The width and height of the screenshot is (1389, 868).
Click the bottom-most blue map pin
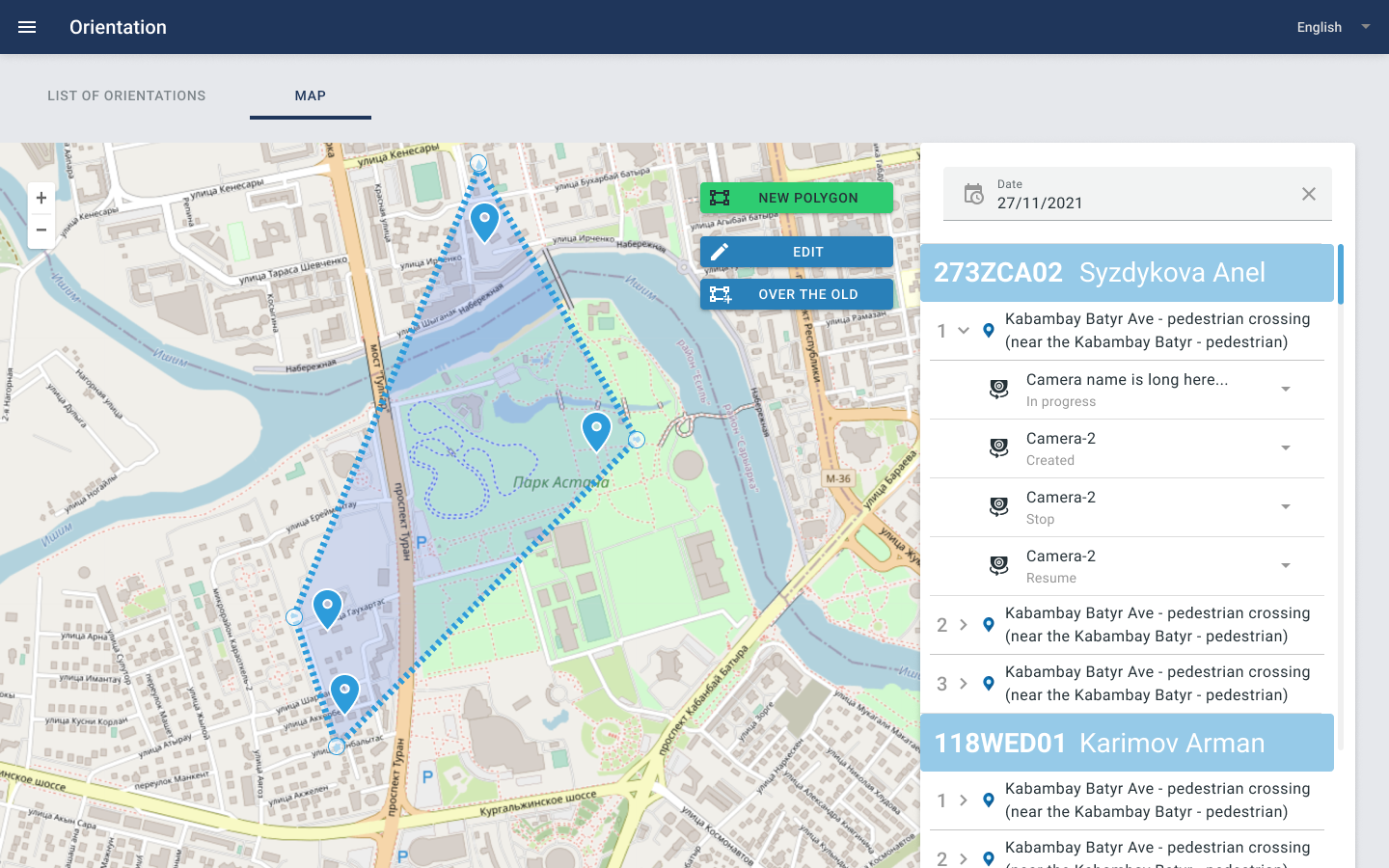[x=344, y=692]
